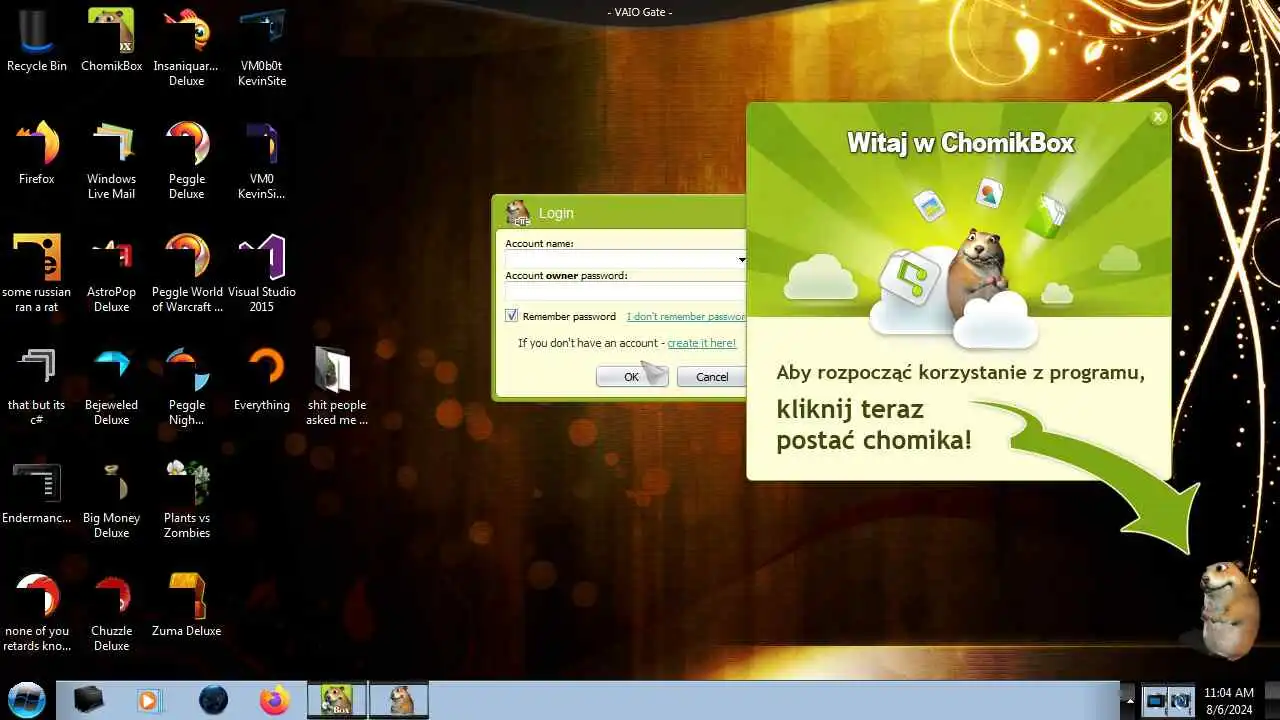Launch Plants vs Zombies from desktop
Screen dimensions: 1280x720
(187, 500)
